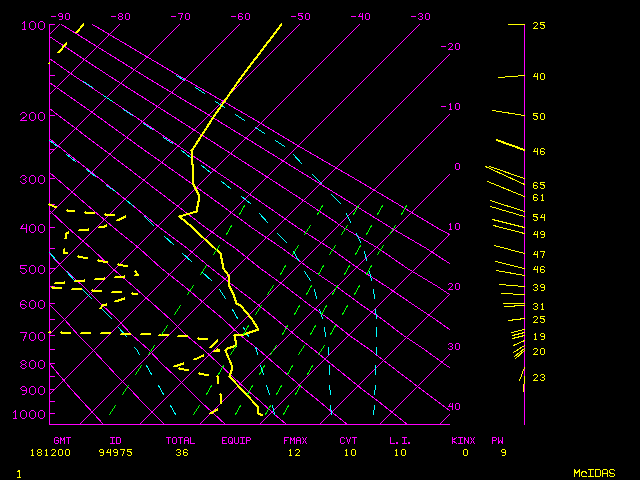This screenshot has height=480, width=640.
Task: Click the 100 pressure level label
Action: [32, 25]
